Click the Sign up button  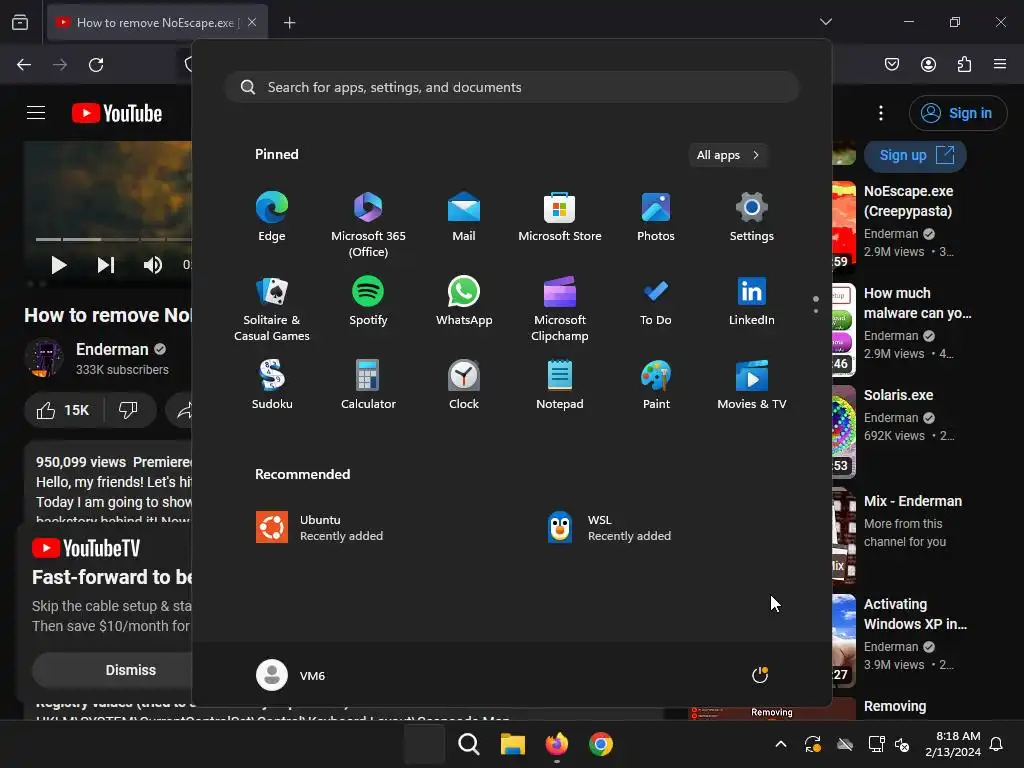point(916,155)
